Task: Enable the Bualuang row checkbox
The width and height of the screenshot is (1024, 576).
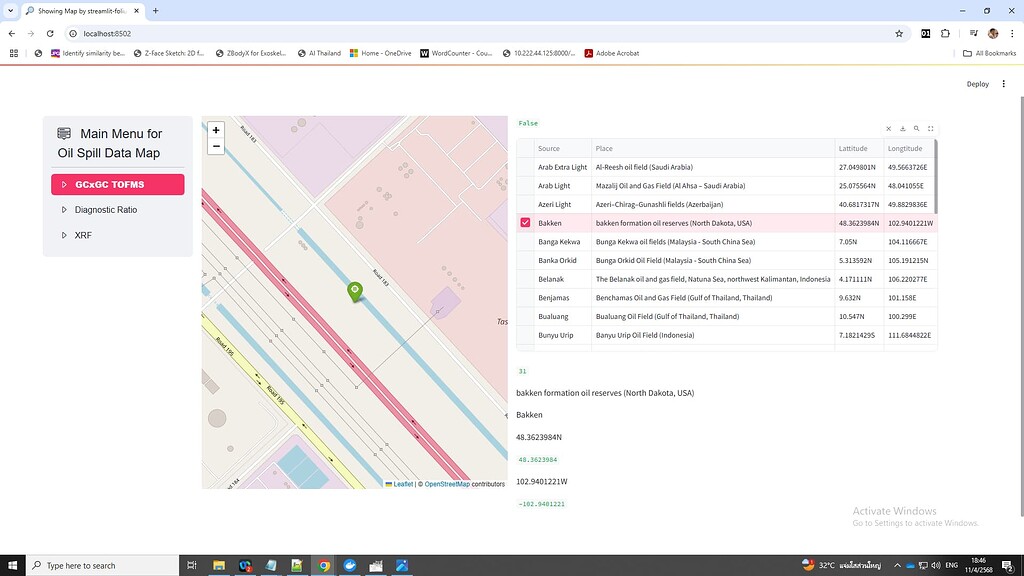Action: click(x=525, y=316)
